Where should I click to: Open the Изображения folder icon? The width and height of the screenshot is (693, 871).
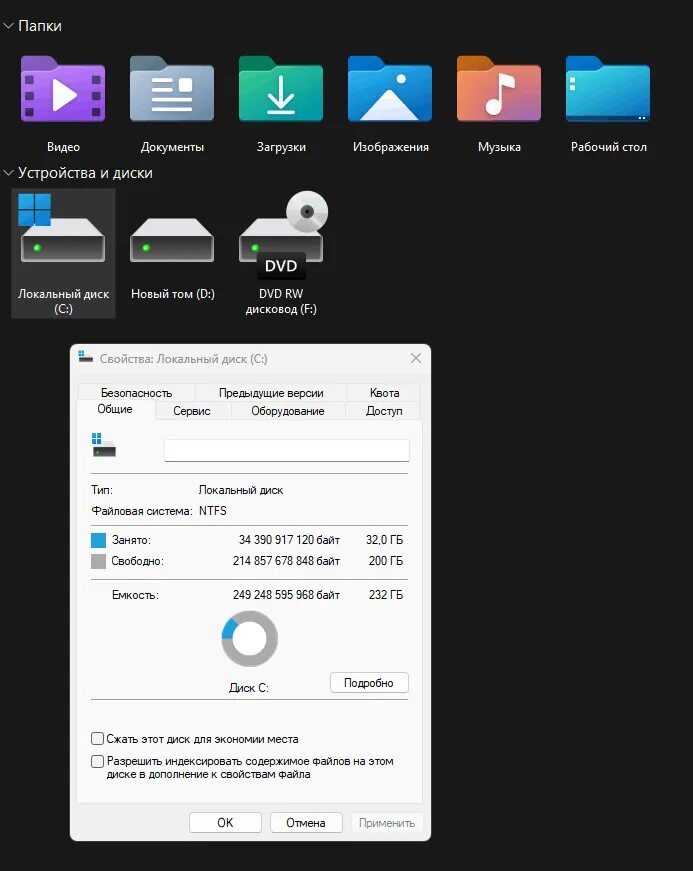[390, 89]
